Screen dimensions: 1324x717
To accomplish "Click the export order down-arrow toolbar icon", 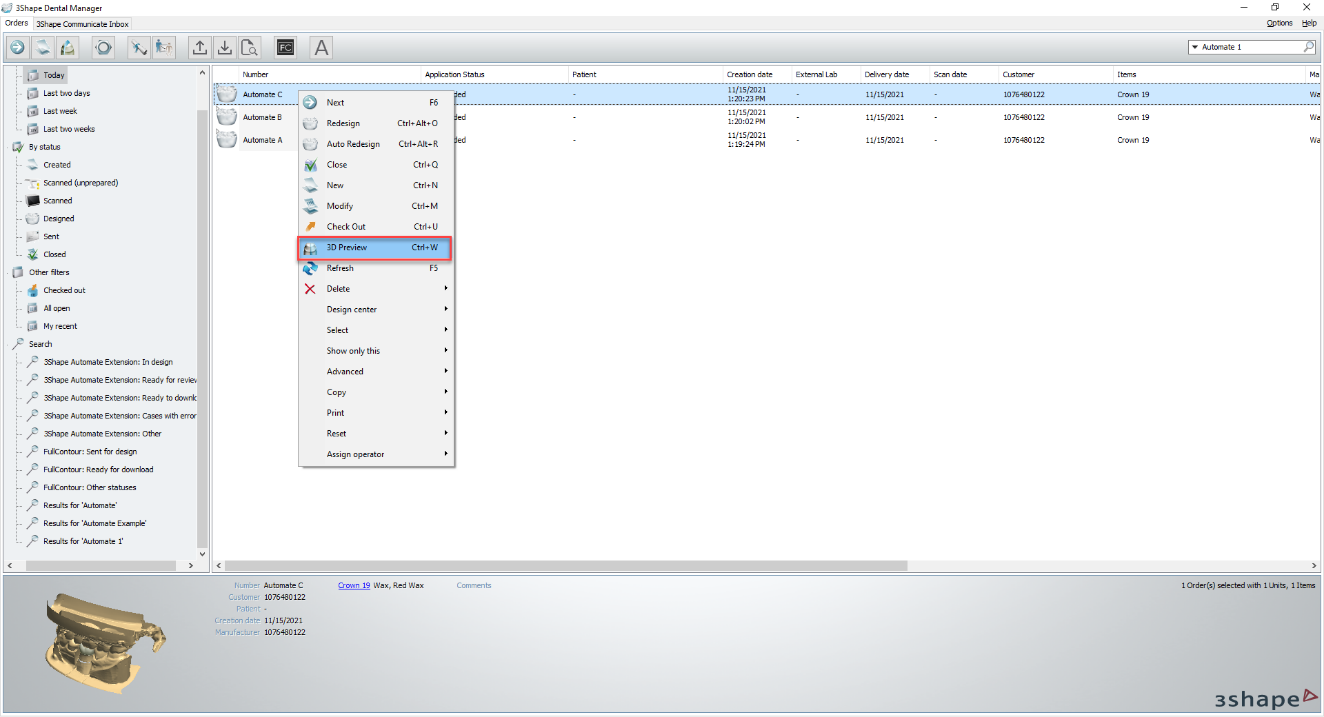I will coord(224,47).
